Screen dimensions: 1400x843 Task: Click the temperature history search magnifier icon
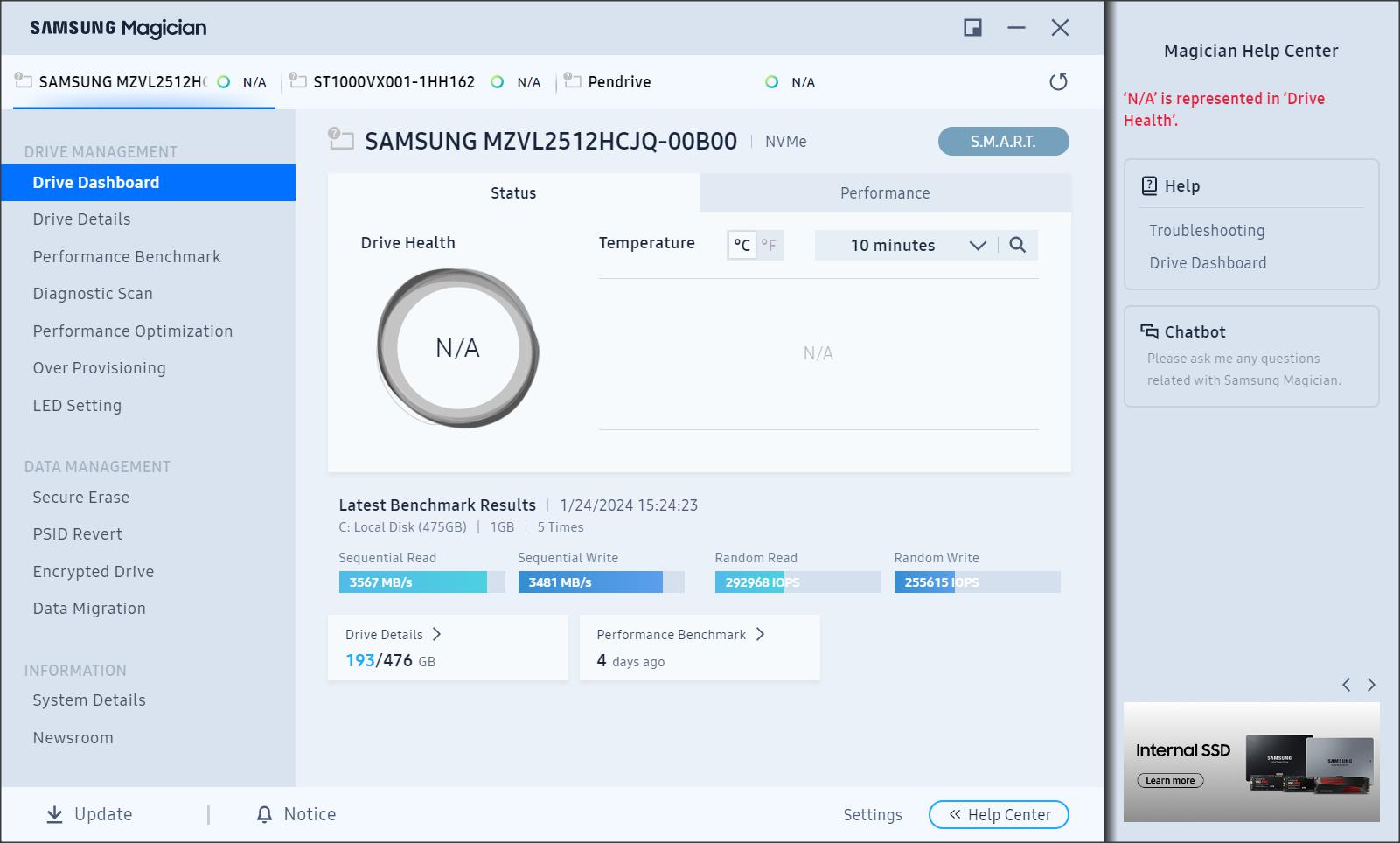pos(1017,245)
